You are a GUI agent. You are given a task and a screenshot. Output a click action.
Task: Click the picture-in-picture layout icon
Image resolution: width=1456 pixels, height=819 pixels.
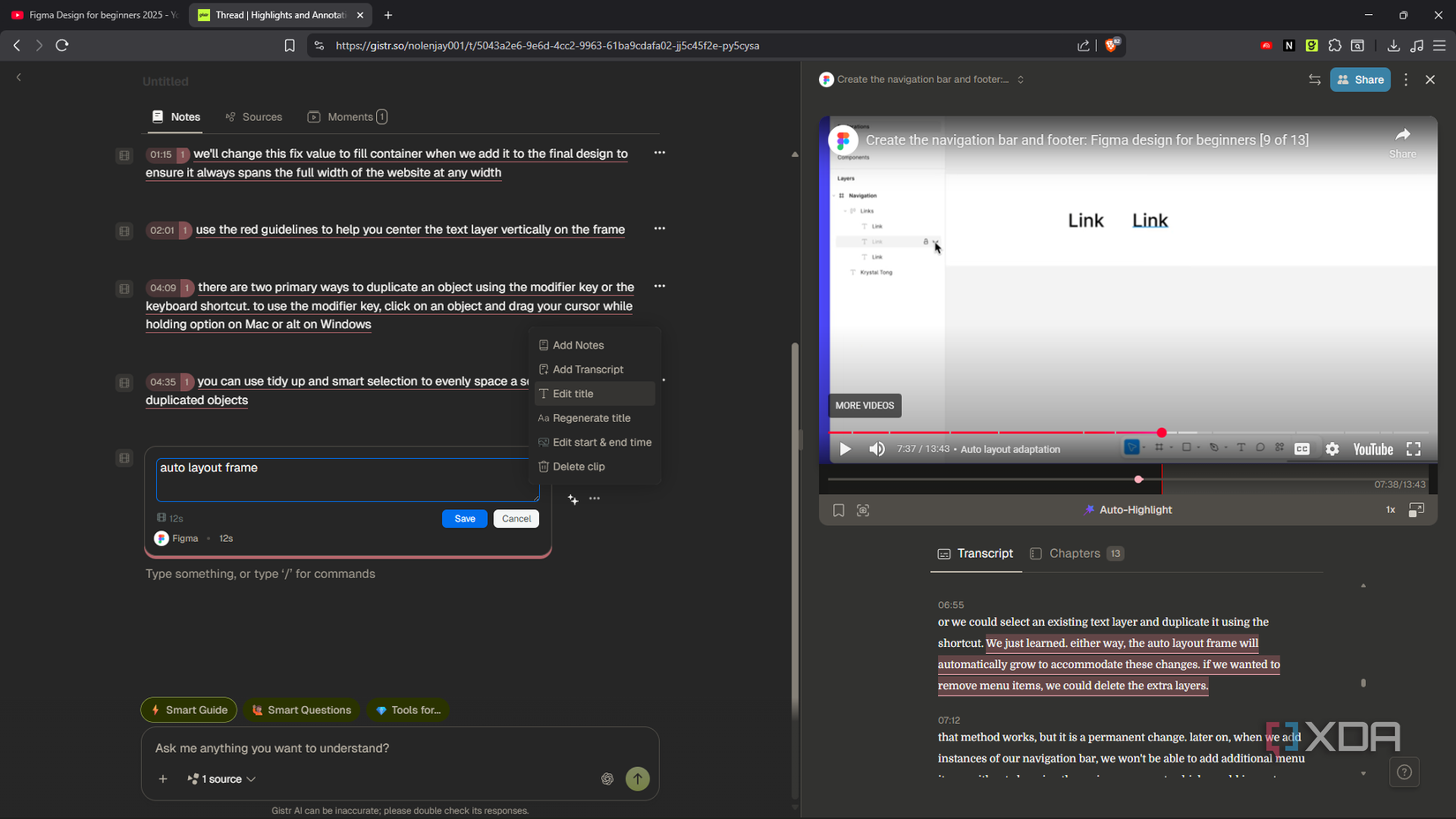[1416, 510]
